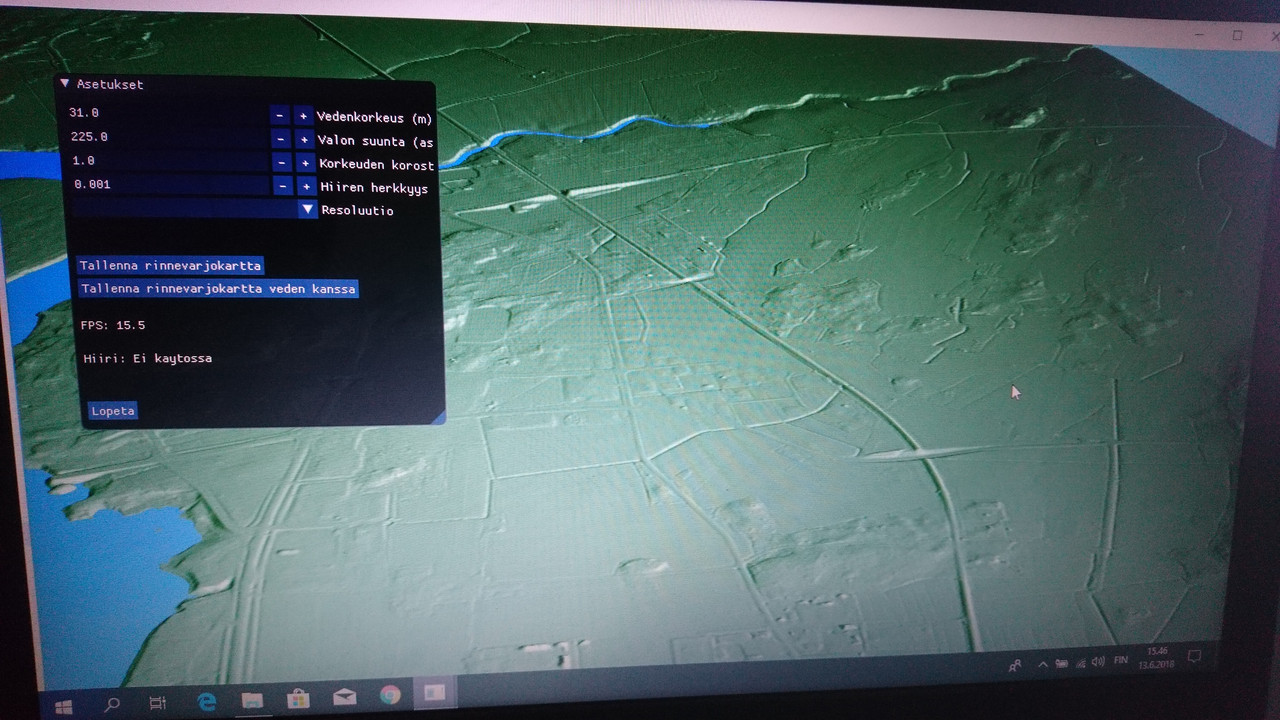Open the Resoluutio dropdown arrow
Screen dimensions: 1280x720
pos(308,209)
